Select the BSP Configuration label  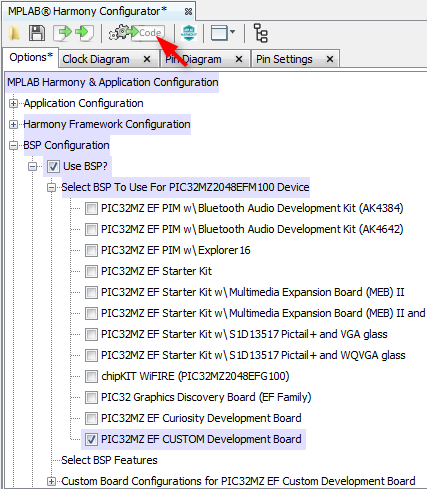click(x=66, y=145)
